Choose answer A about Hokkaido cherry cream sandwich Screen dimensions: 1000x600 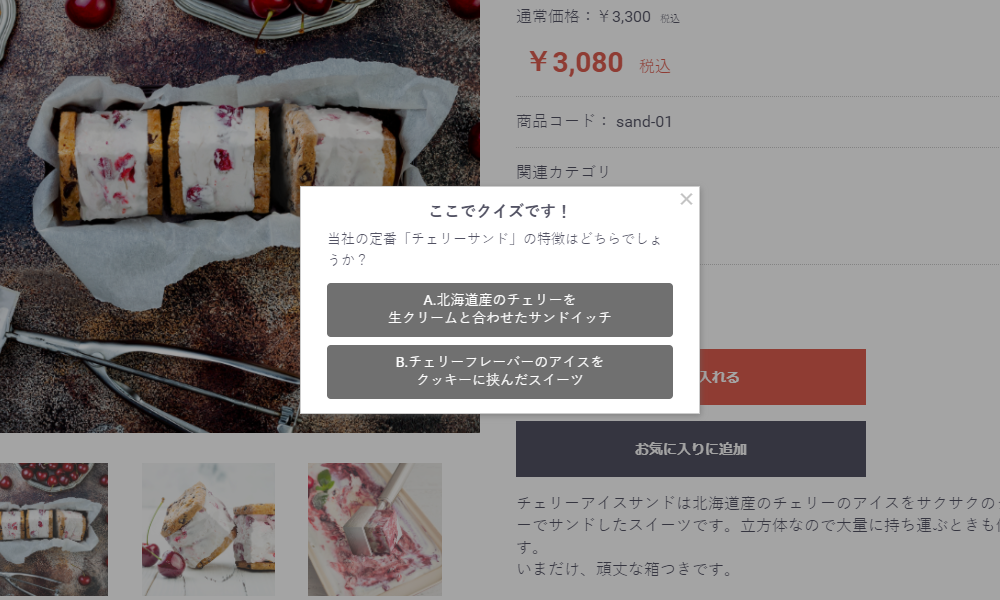click(499, 310)
